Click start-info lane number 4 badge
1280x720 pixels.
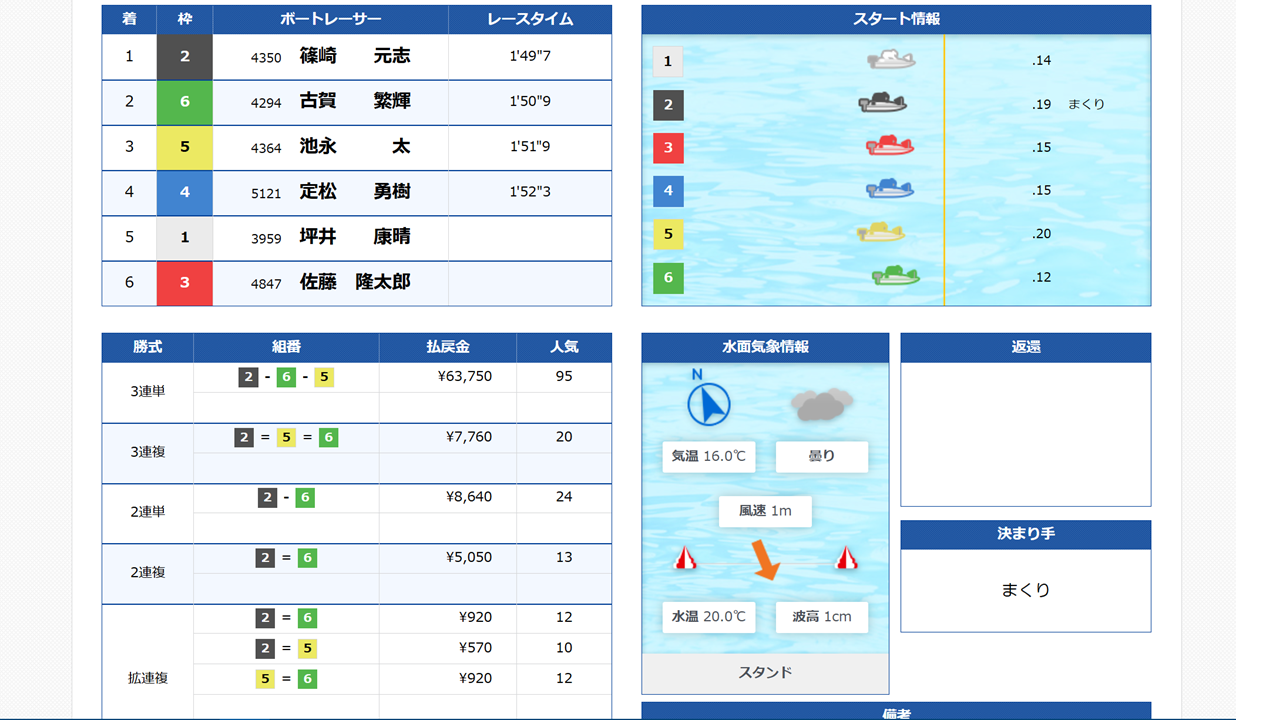pos(668,190)
